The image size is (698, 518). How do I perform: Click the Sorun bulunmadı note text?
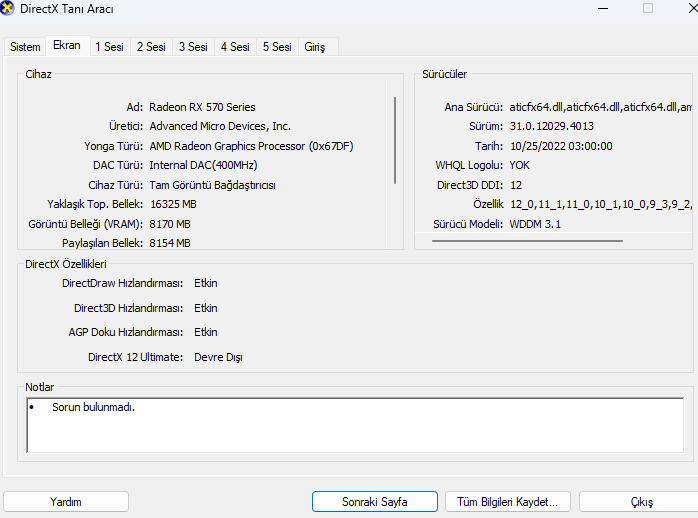(x=93, y=407)
